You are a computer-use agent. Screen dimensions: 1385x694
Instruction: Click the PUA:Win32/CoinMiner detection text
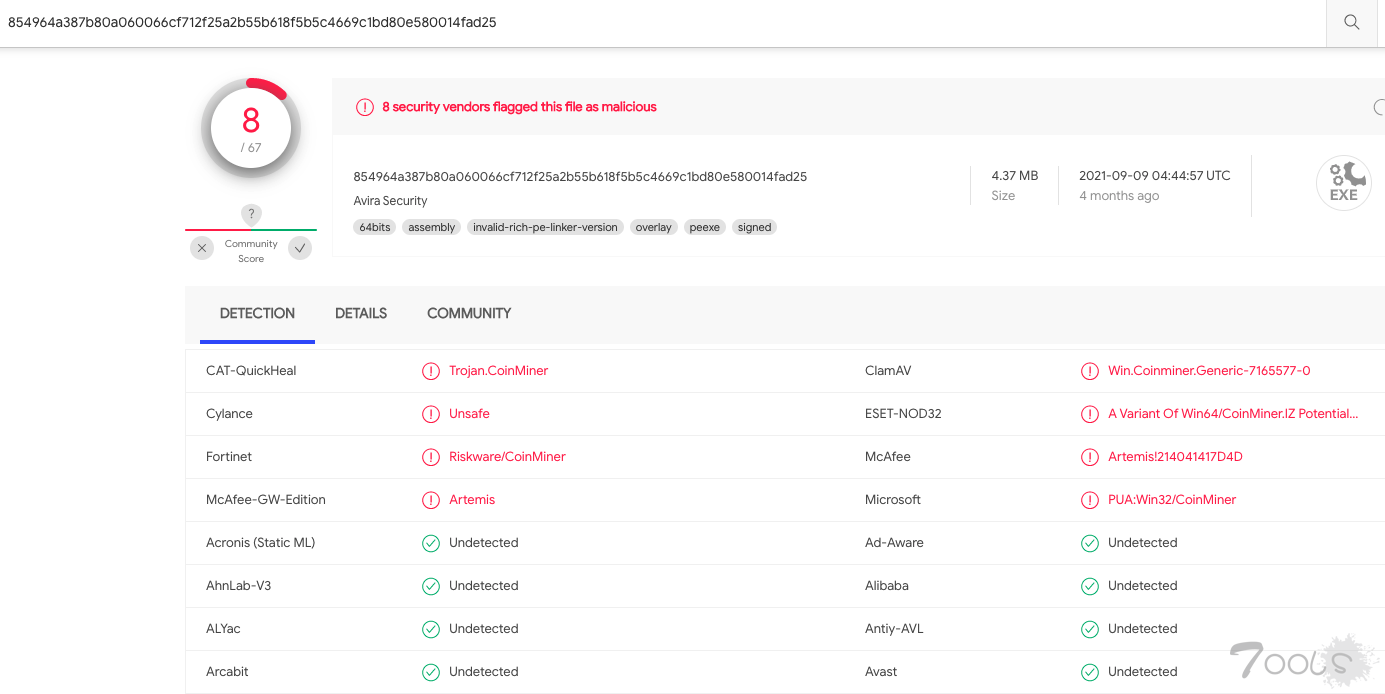tap(1172, 499)
